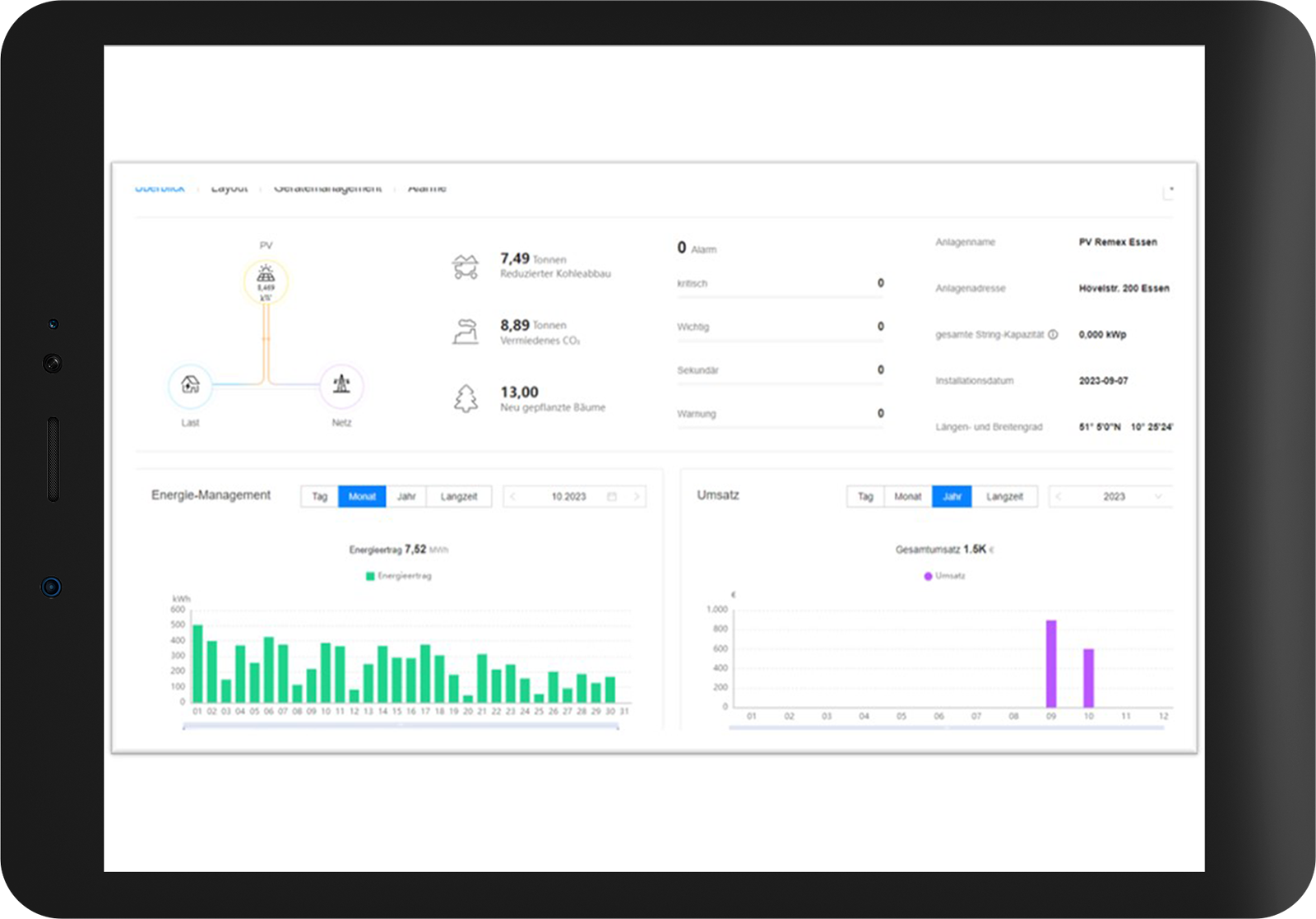
Task: Go to previous month in Energie-Management
Action: click(513, 497)
